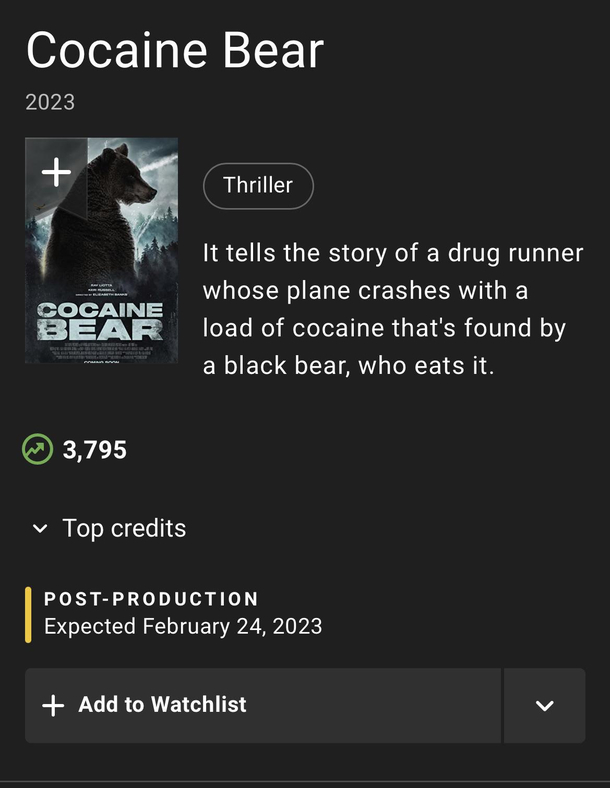
Task: Open the Cocaine Bear poster image
Action: (x=101, y=250)
